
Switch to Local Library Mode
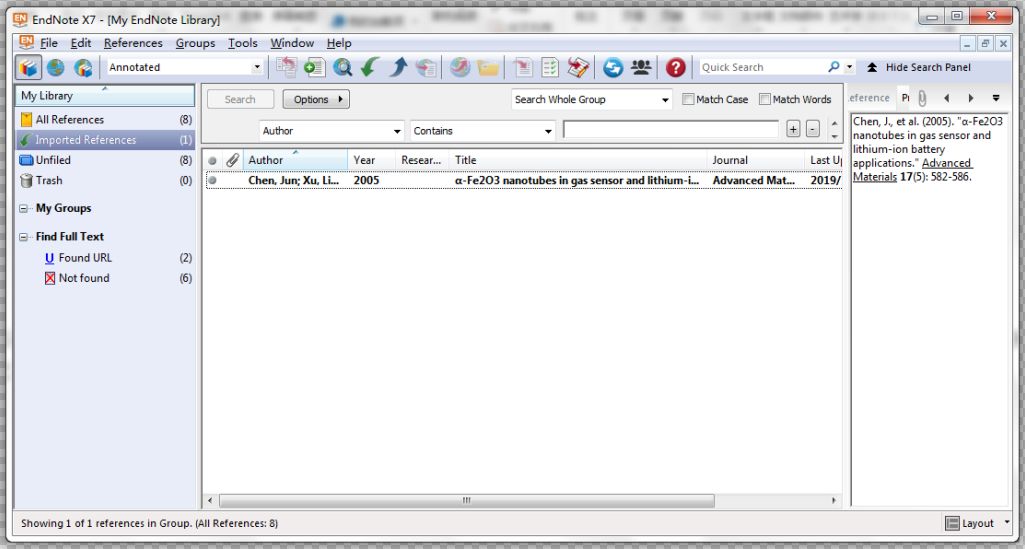29,67
